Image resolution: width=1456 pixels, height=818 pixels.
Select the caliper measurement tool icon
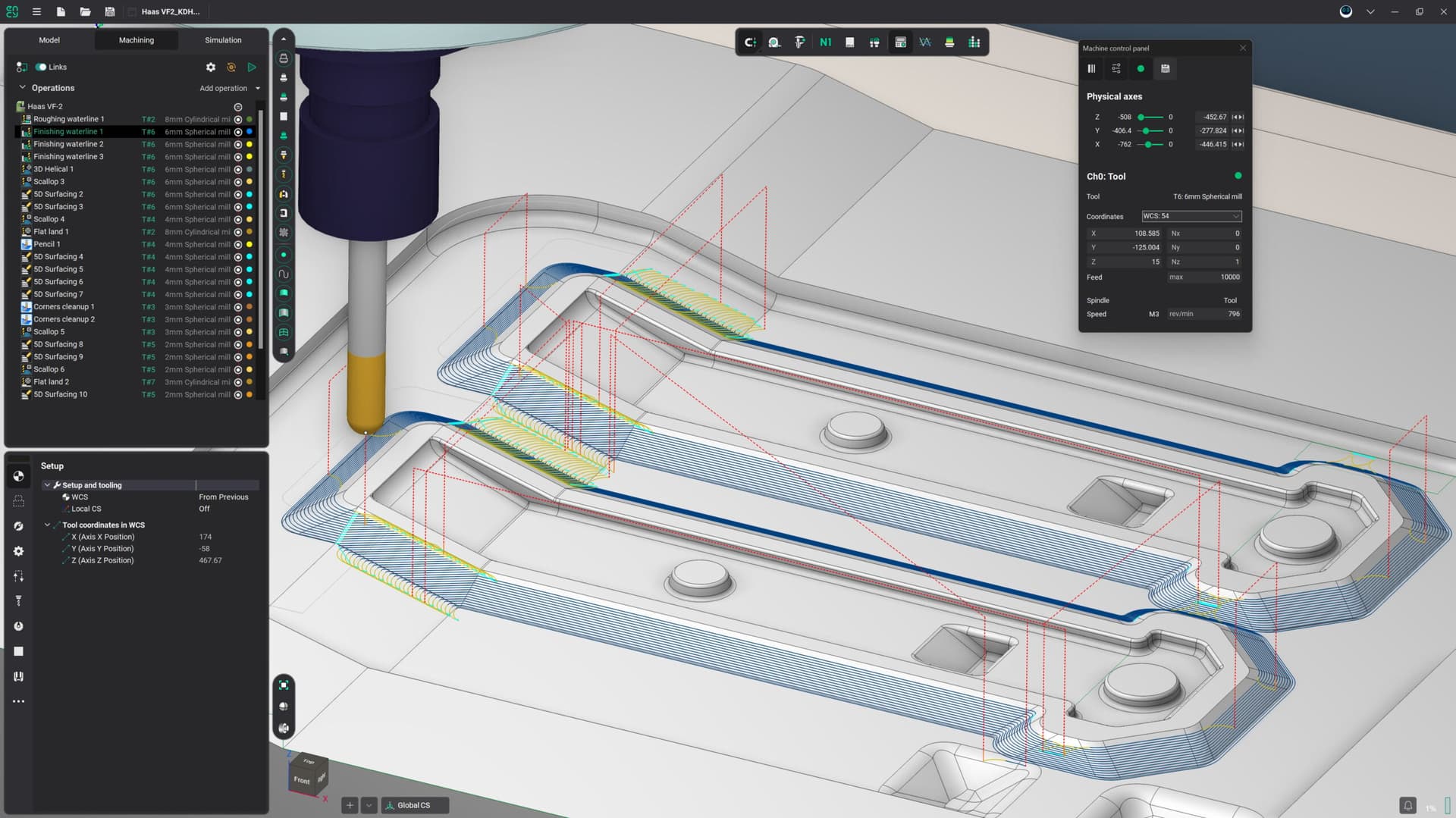pos(799,42)
